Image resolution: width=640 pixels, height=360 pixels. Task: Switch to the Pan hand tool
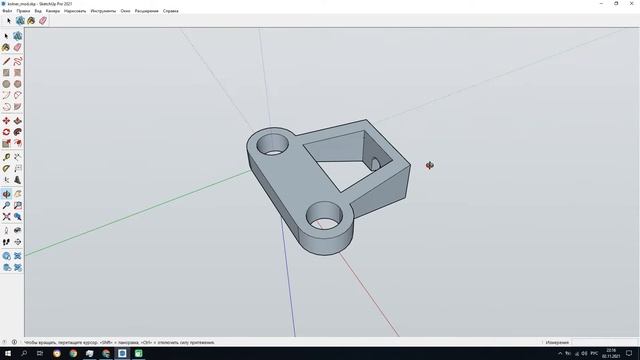pos(18,194)
